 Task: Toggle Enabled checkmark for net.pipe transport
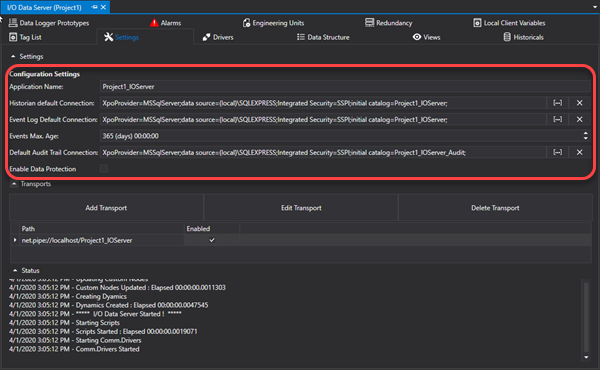[212, 240]
